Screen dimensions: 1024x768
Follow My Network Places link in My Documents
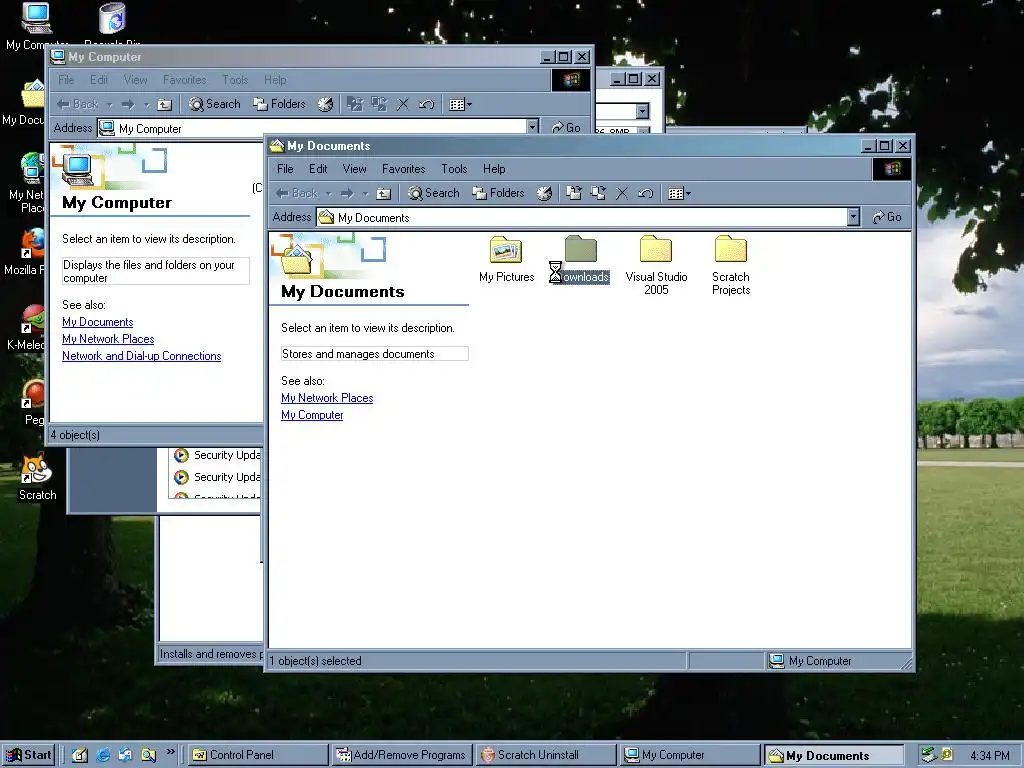pyautogui.click(x=327, y=398)
